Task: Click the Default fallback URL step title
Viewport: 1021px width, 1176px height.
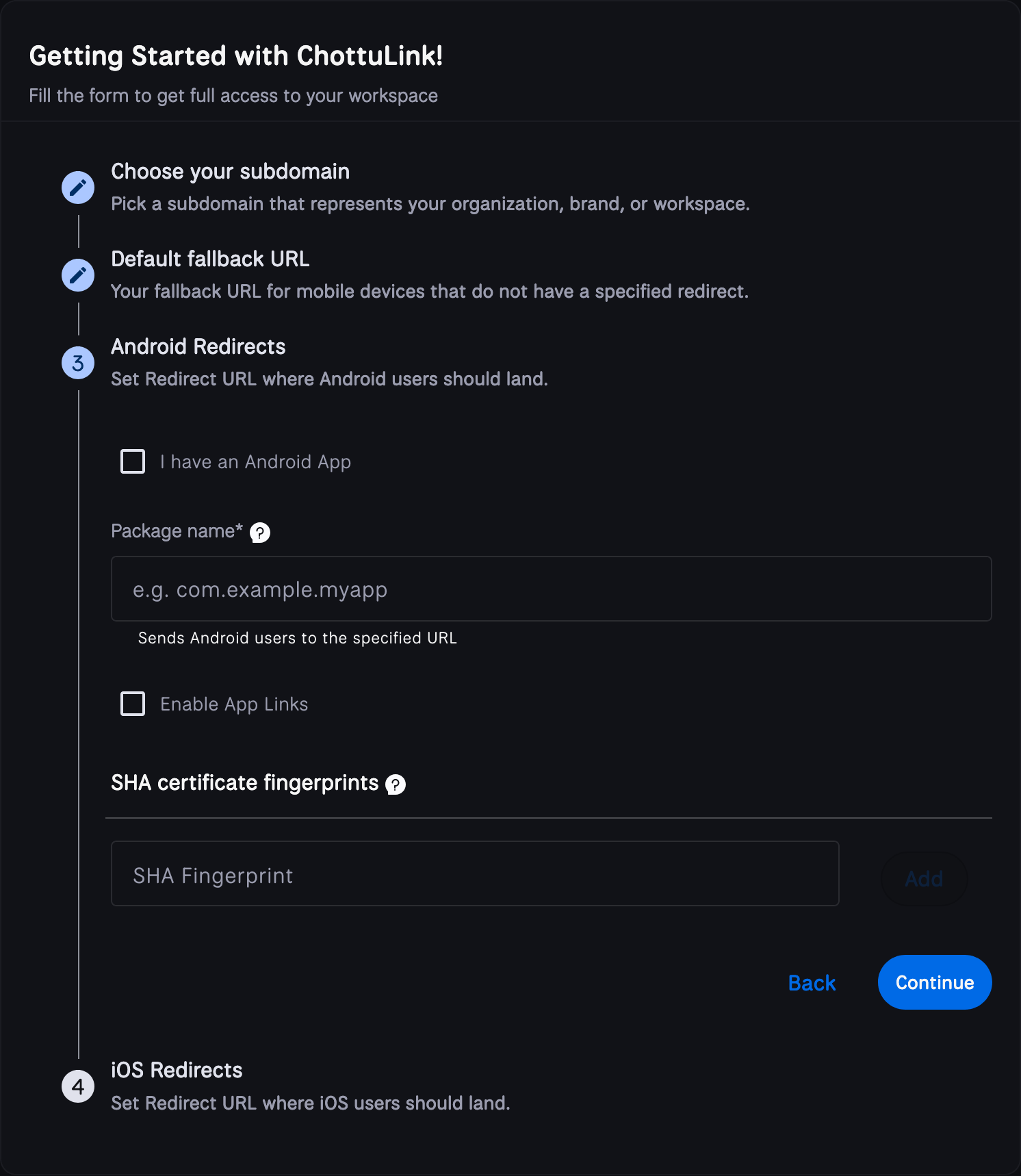Action: click(210, 259)
